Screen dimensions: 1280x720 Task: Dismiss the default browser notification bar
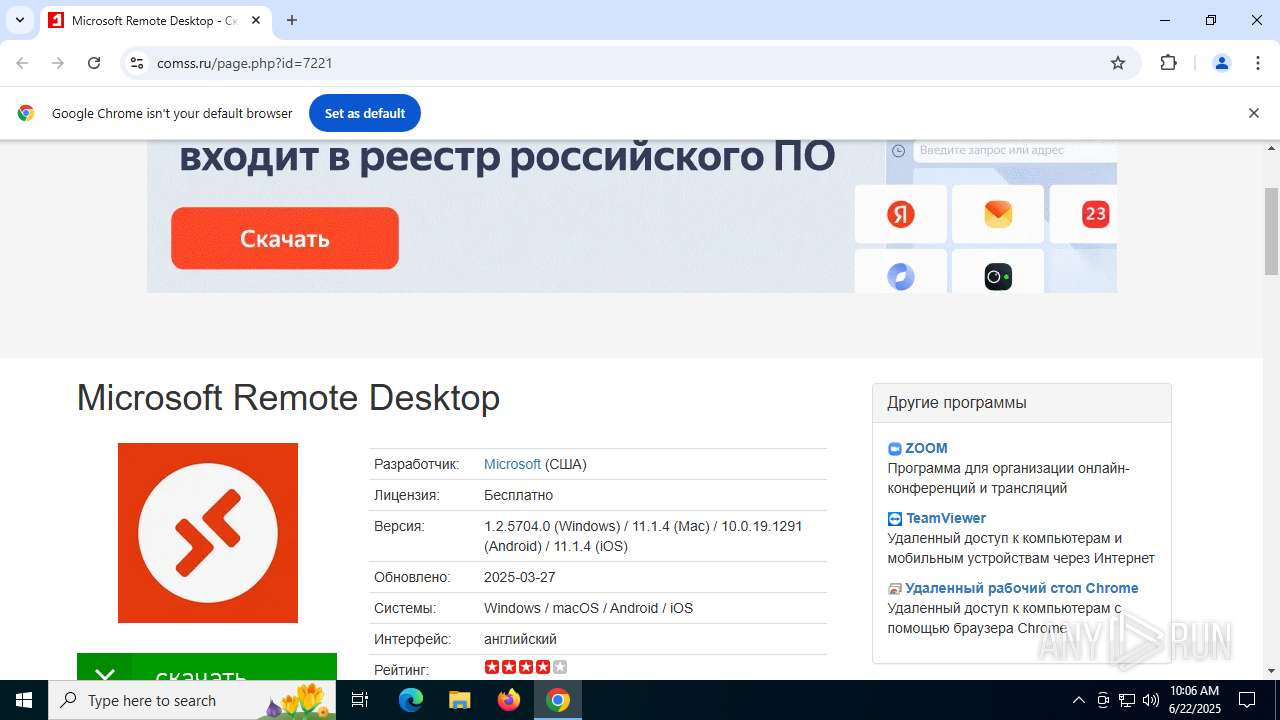[x=1253, y=113]
